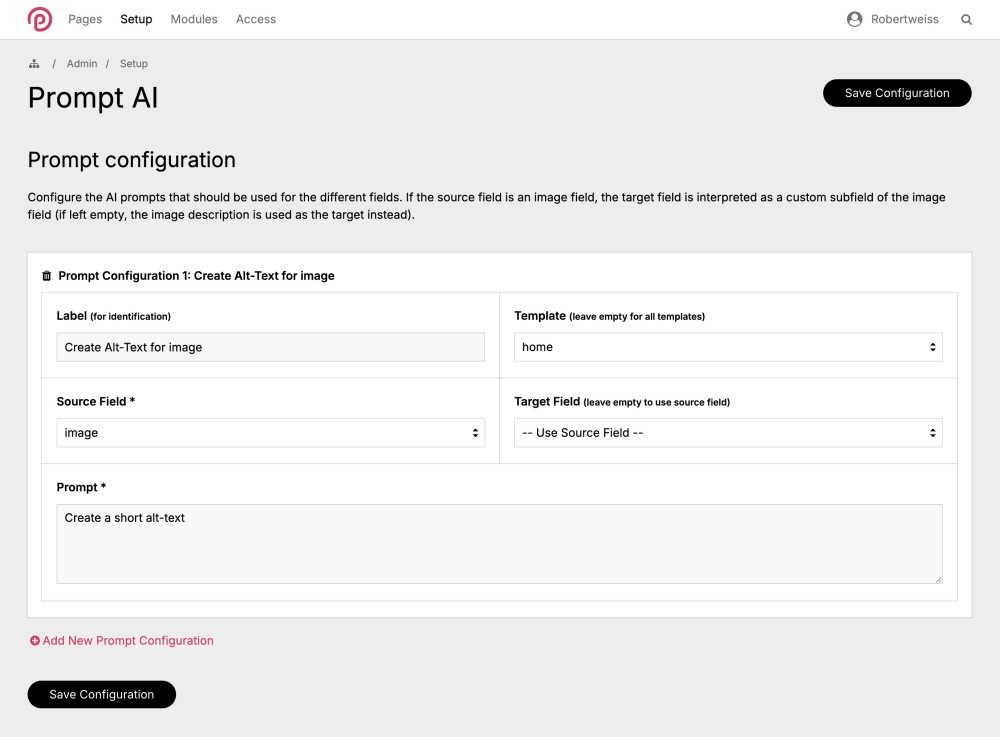Click into the Prompt text area
This screenshot has width=1000, height=737.
pos(499,544)
